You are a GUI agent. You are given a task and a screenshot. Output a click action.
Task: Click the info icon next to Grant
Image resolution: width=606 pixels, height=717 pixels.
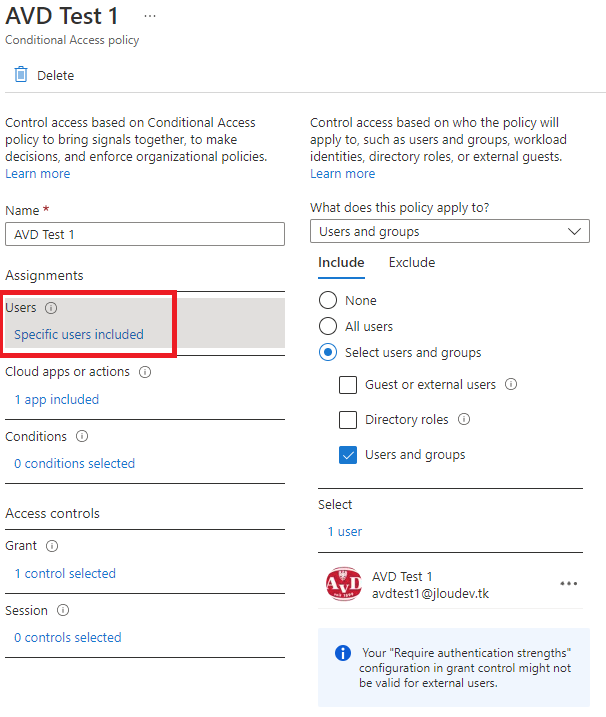(x=52, y=546)
